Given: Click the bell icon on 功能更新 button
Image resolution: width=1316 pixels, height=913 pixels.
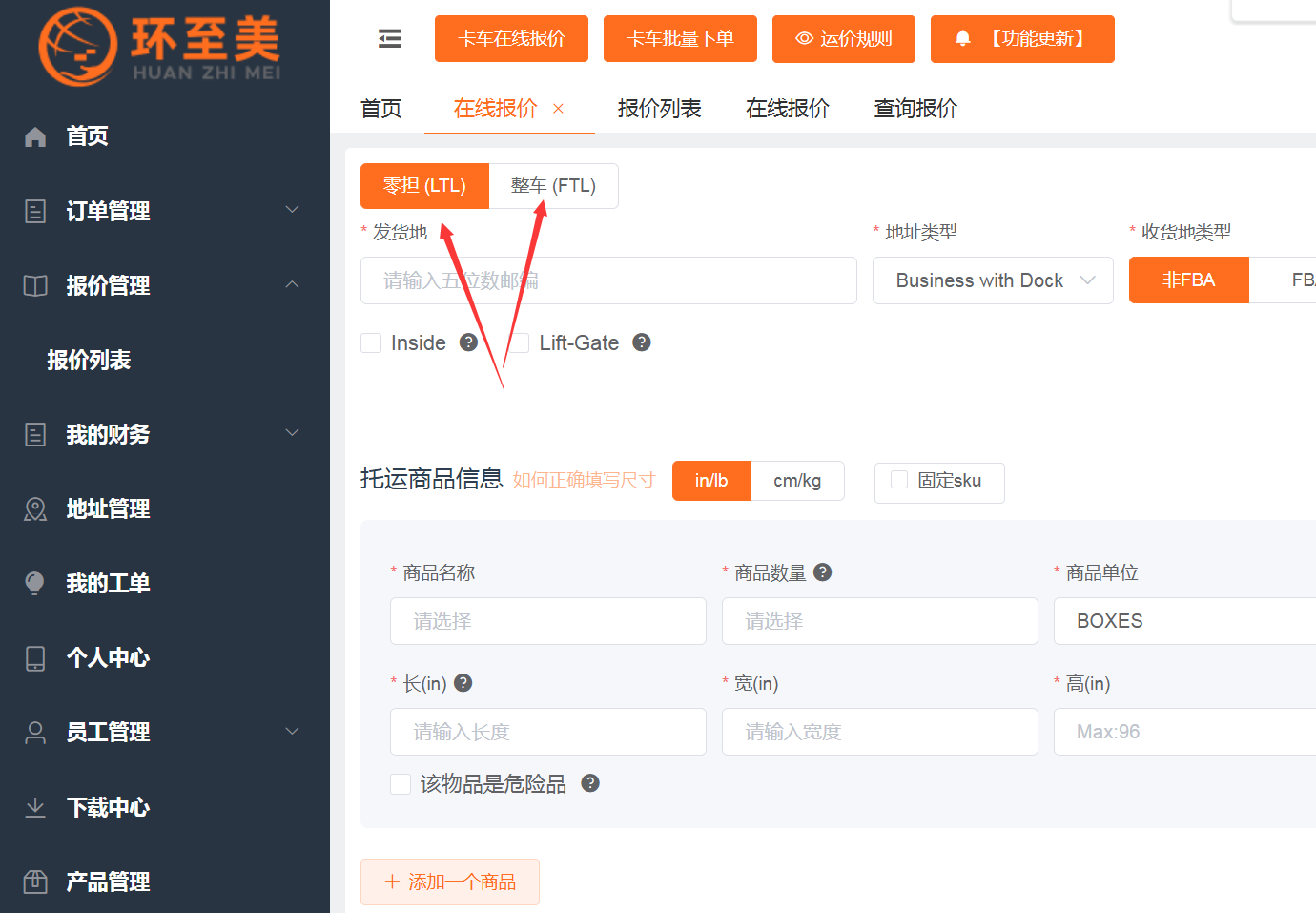Looking at the screenshot, I should [963, 38].
